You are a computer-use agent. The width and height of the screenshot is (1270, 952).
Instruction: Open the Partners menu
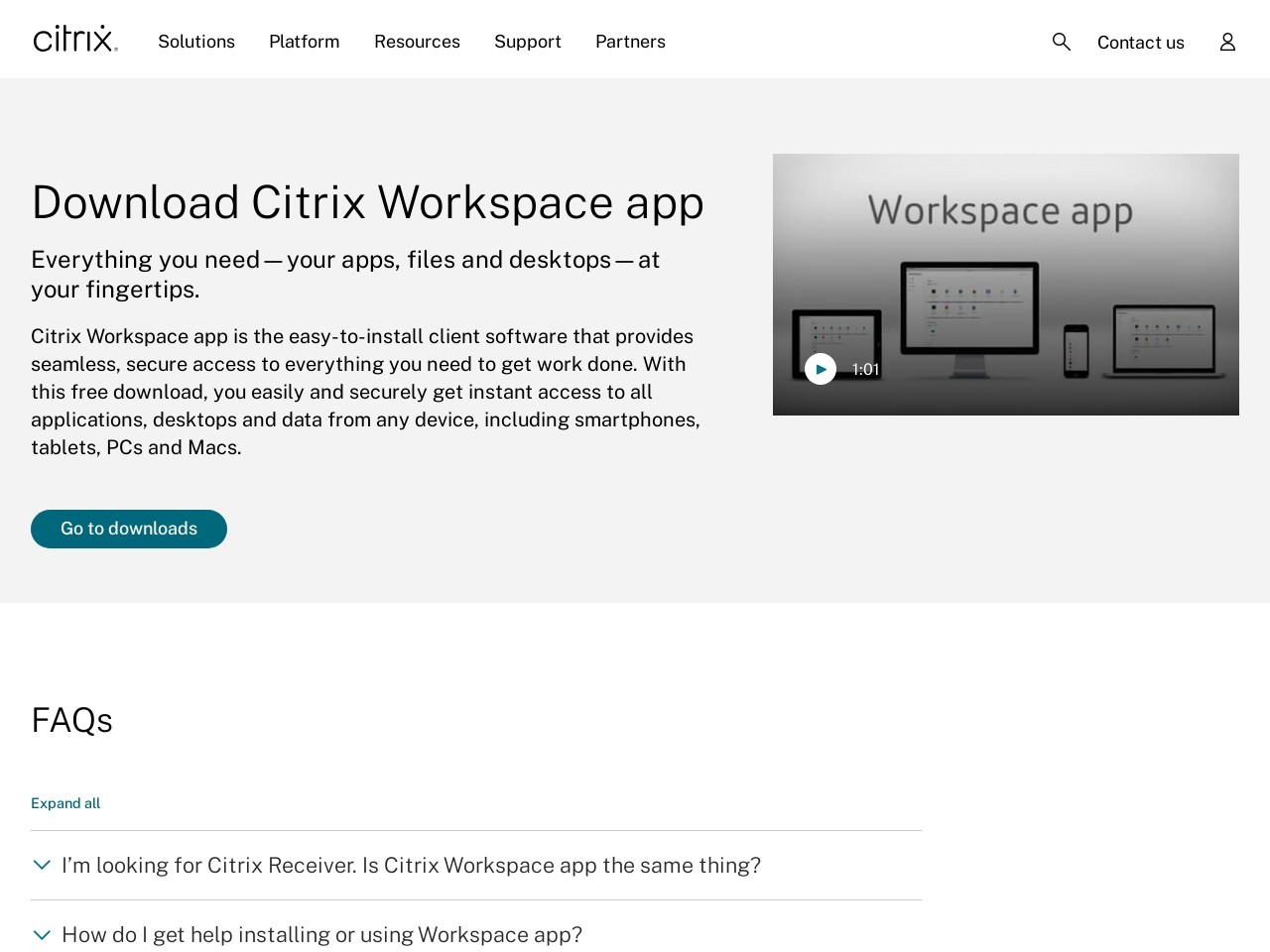click(630, 42)
